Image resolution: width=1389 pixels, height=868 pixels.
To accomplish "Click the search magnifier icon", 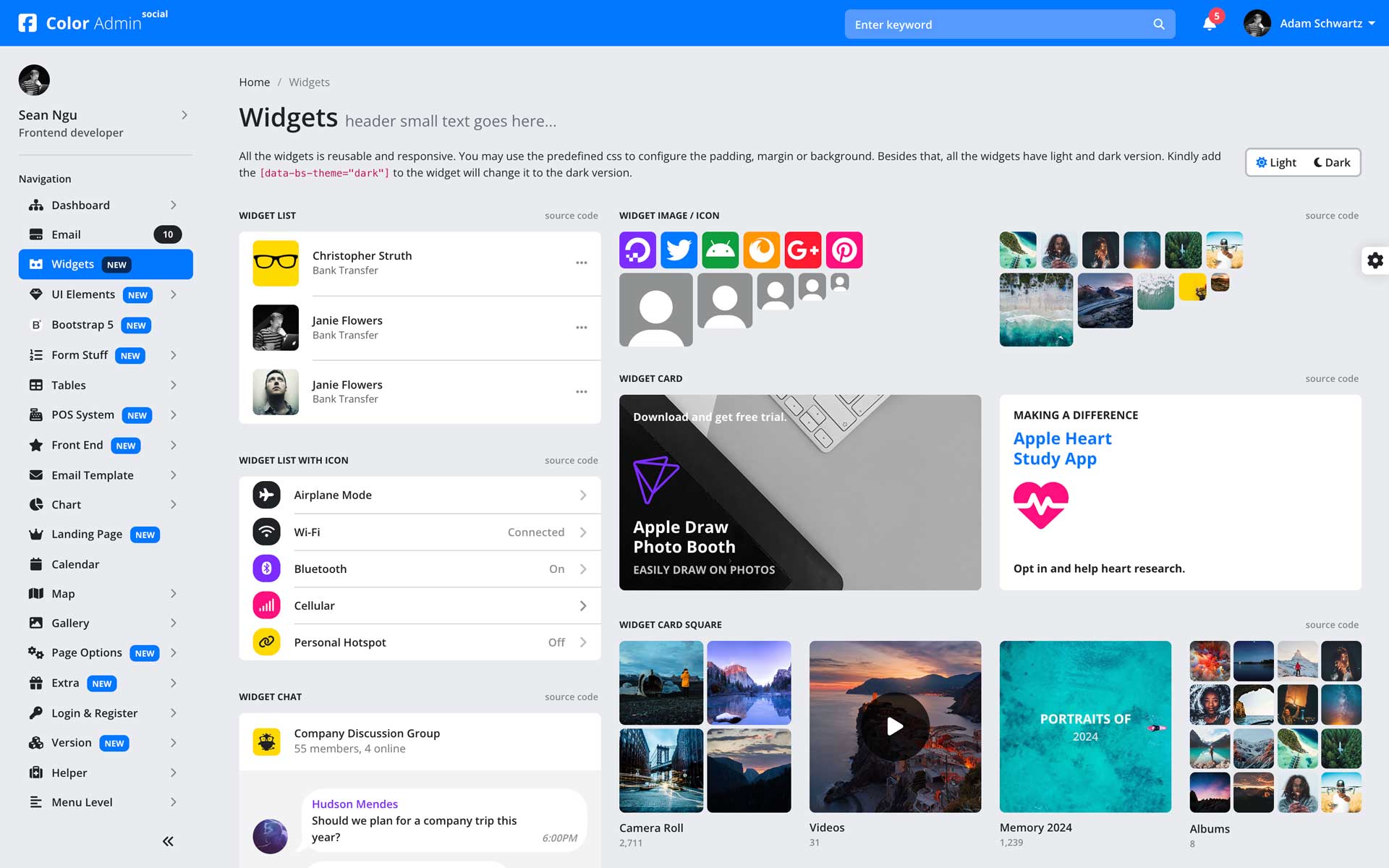I will (x=1158, y=25).
